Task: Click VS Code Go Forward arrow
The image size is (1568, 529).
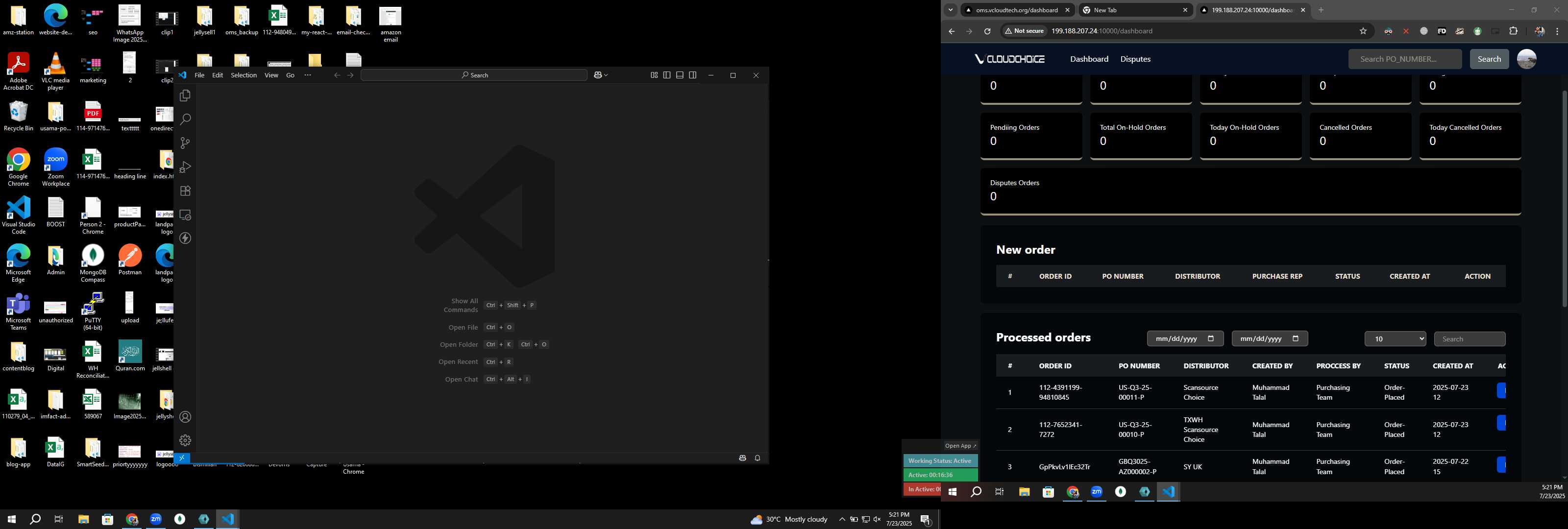Action: (x=350, y=75)
